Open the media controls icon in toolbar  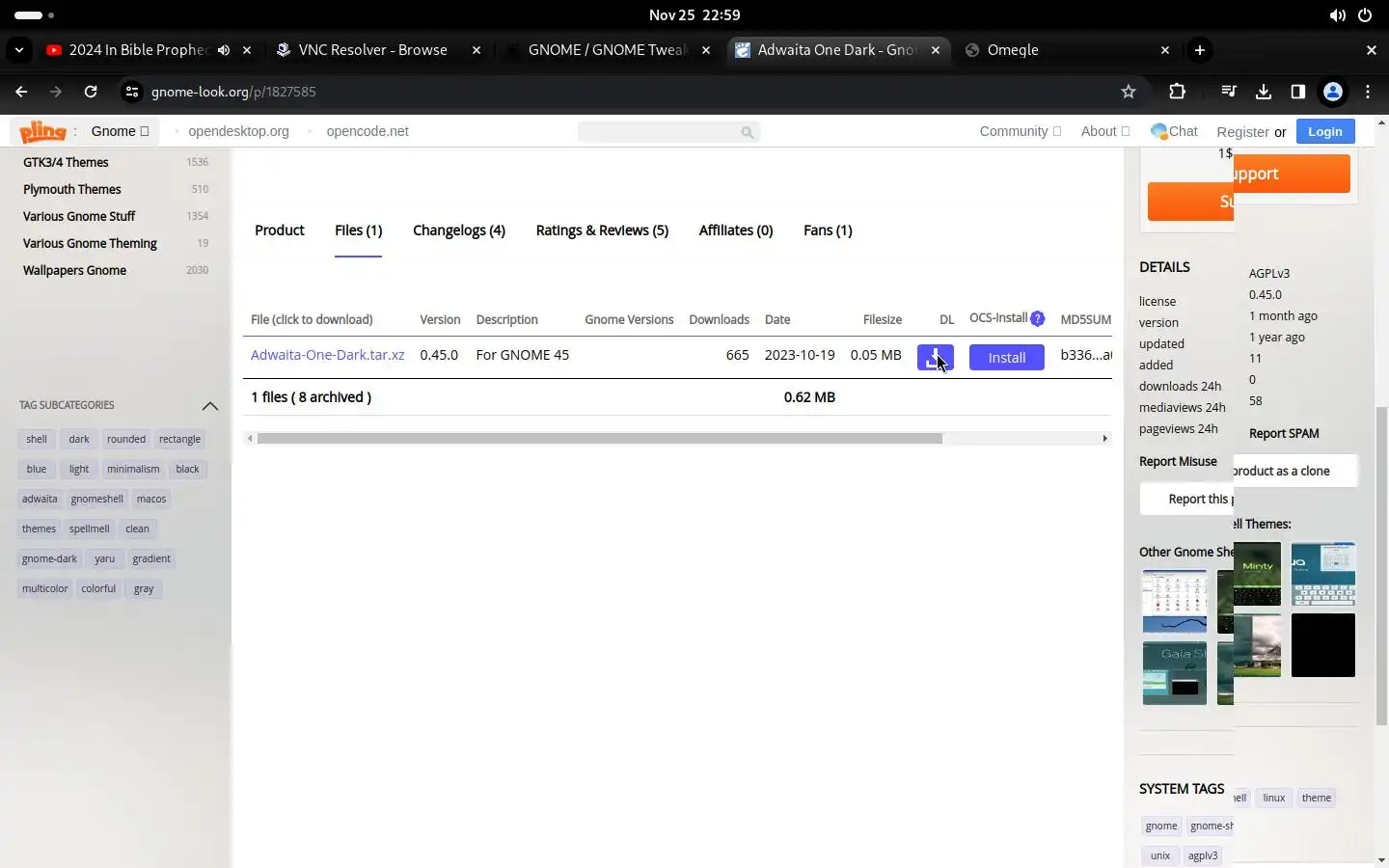(x=1228, y=92)
